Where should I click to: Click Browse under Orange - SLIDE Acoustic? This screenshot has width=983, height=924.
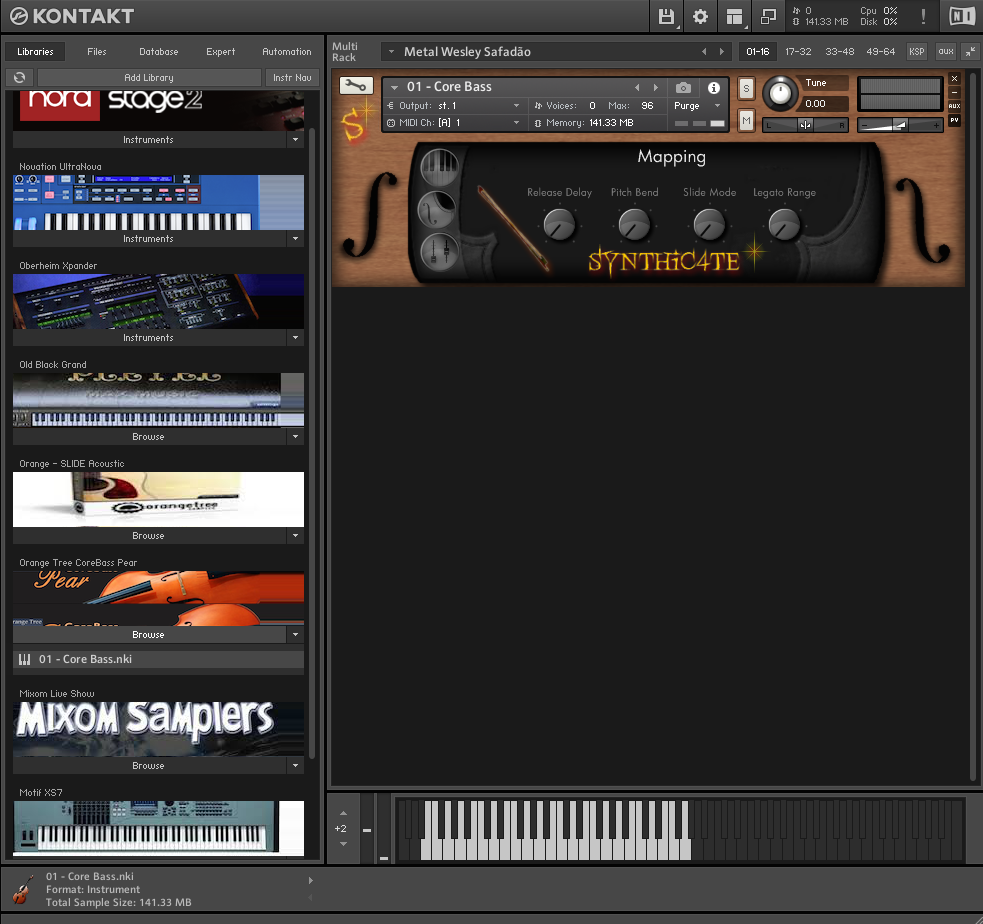tap(149, 535)
